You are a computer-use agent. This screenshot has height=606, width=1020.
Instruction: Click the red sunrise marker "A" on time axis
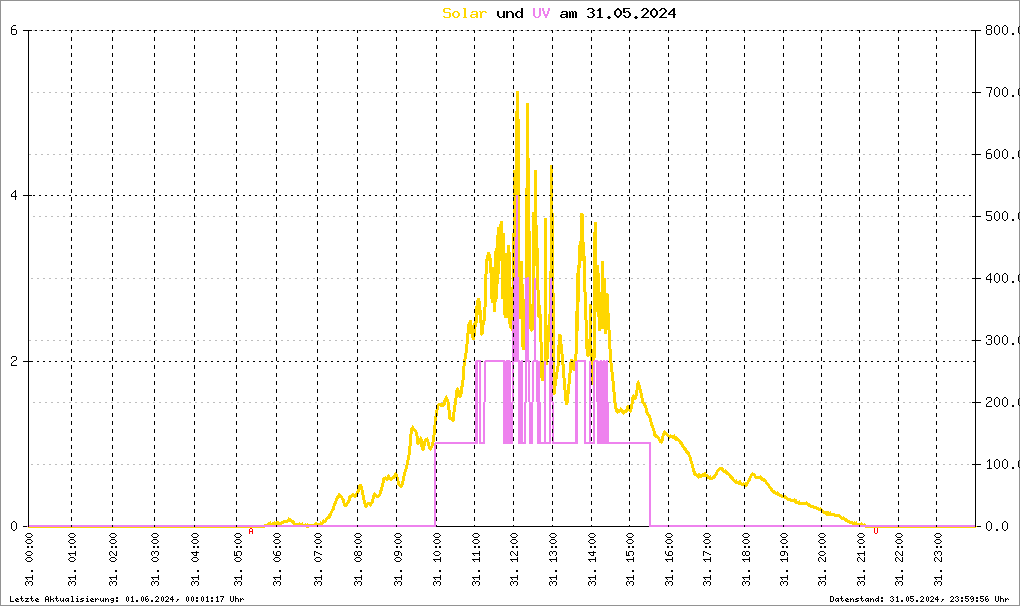coord(250,532)
